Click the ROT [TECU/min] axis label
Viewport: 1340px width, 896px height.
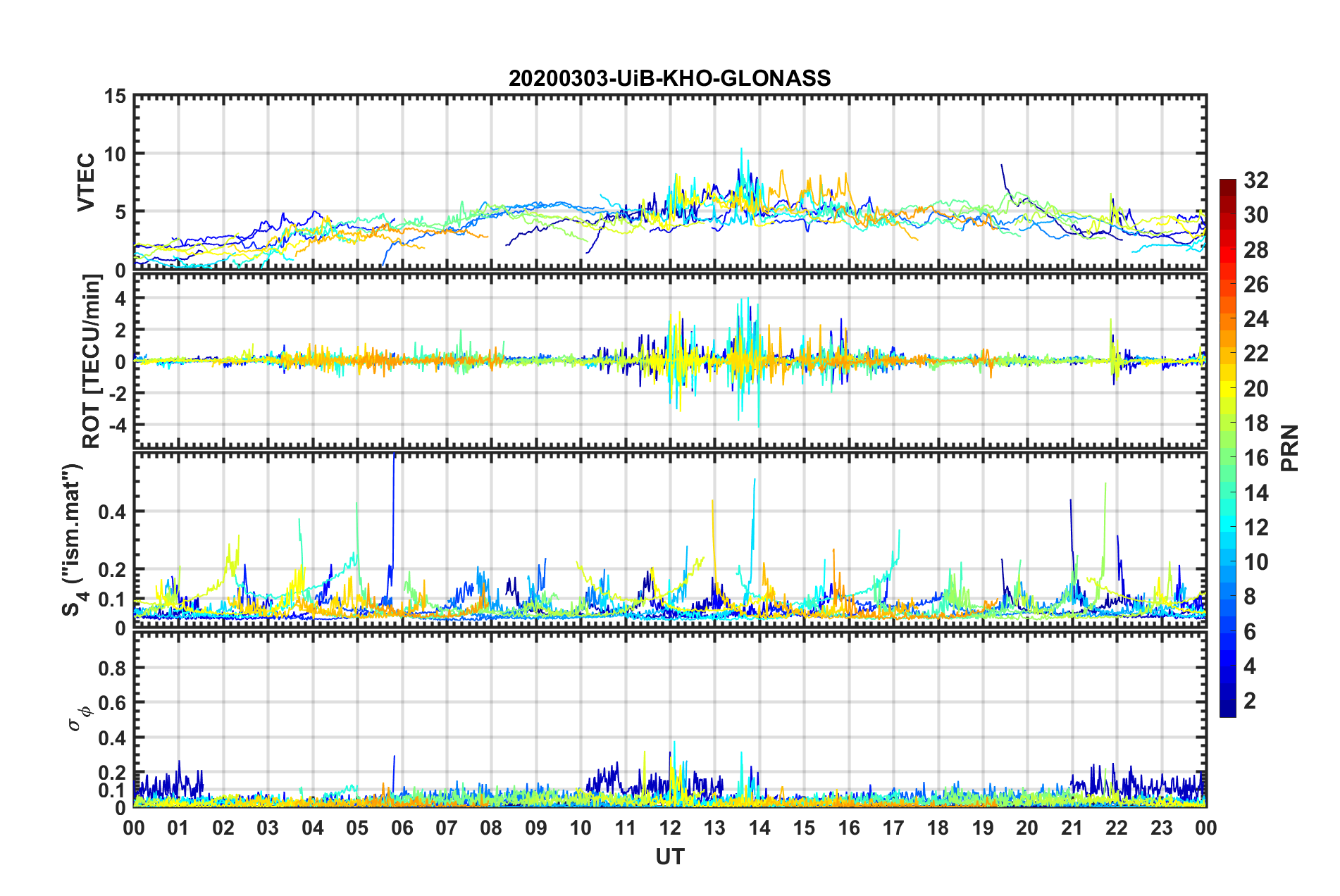tap(91, 361)
